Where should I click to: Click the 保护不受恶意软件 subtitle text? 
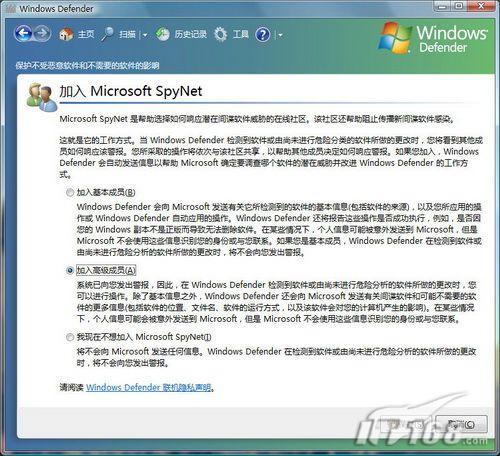(x=87, y=66)
